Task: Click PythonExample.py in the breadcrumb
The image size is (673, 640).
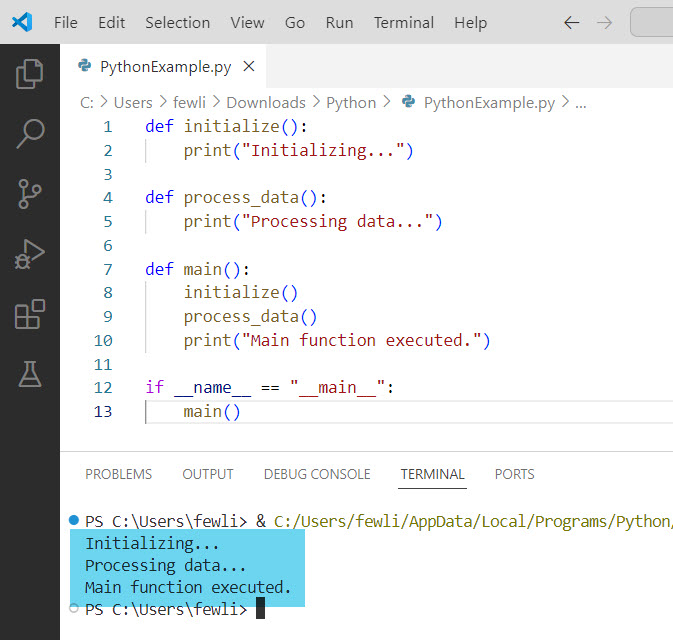Action: [489, 103]
